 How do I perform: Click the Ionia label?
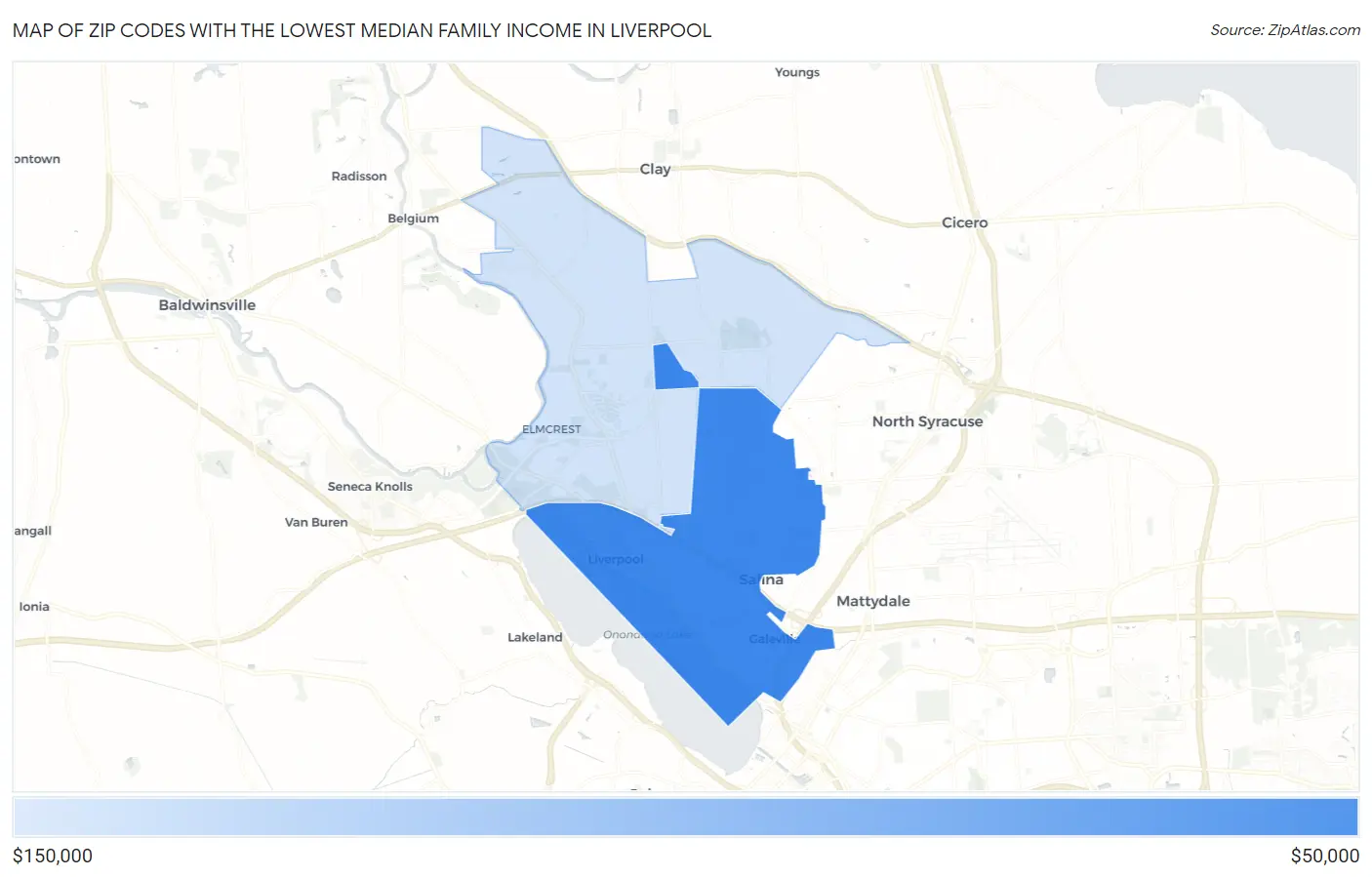34,607
